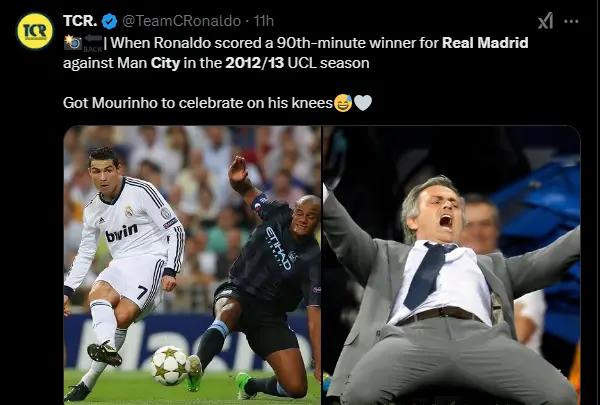Expand the three-dot more options menu
The width and height of the screenshot is (600, 405).
[x=571, y=21]
